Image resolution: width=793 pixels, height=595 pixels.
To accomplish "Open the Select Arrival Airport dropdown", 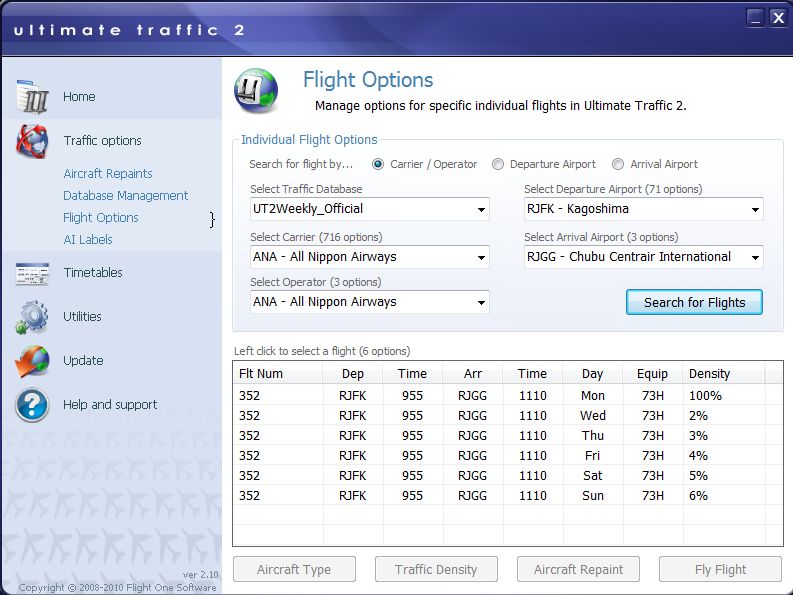I will [643, 257].
